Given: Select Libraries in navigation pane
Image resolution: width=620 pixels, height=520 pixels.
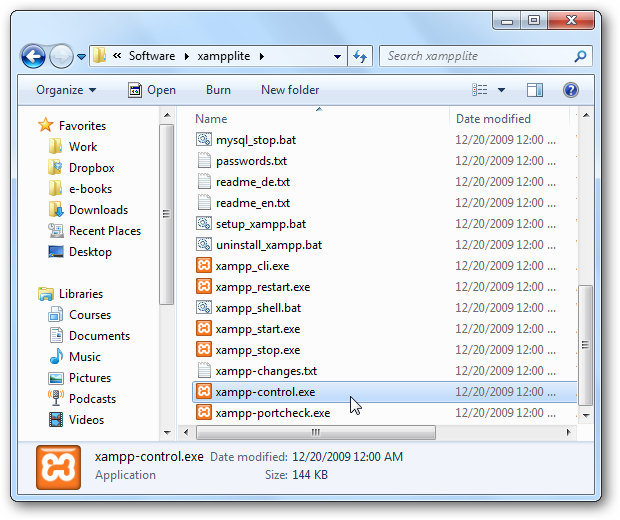Looking at the screenshot, I should tap(81, 294).
